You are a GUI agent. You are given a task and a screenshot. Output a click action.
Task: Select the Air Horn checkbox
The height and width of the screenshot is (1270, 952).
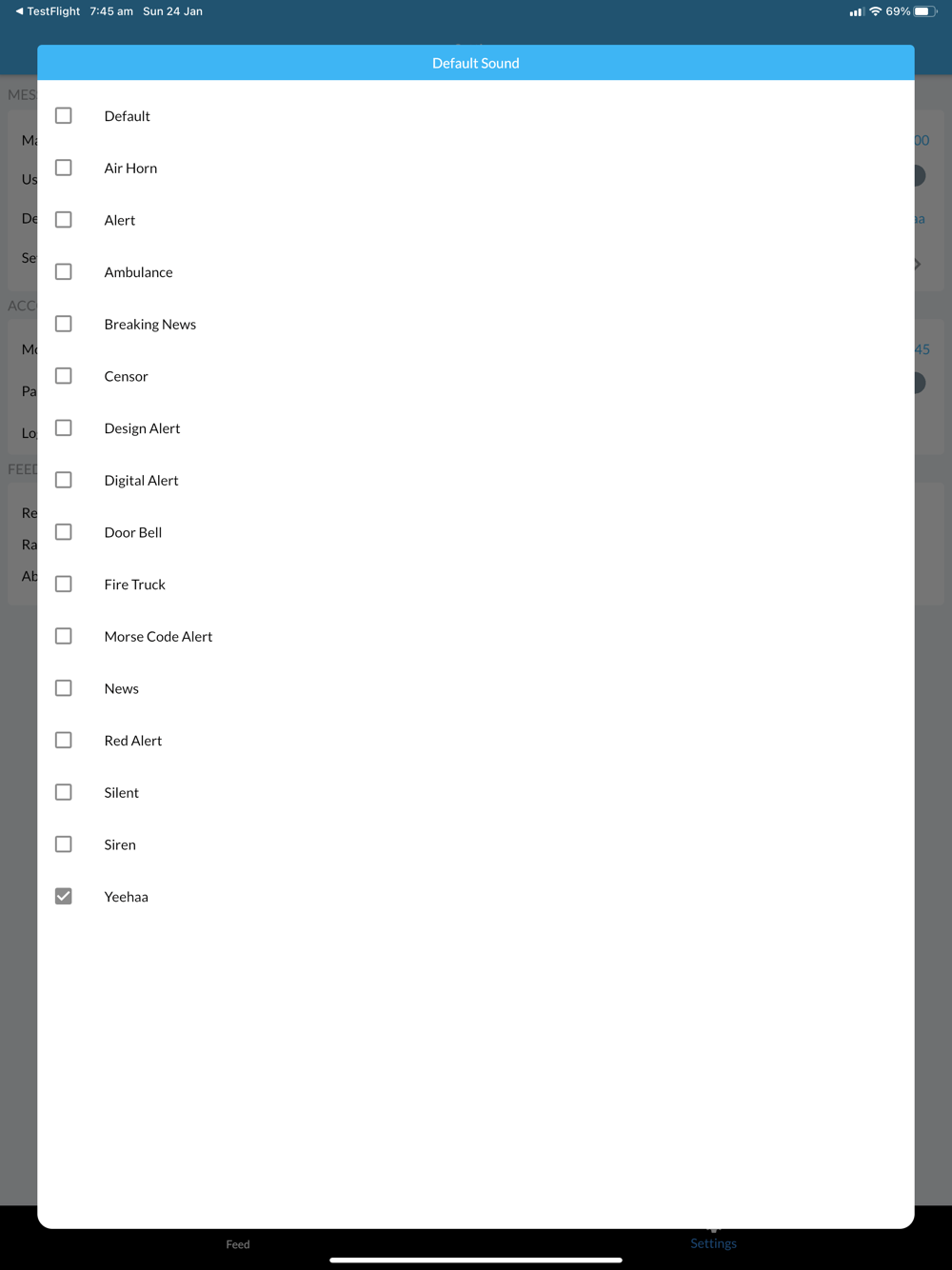coord(64,168)
